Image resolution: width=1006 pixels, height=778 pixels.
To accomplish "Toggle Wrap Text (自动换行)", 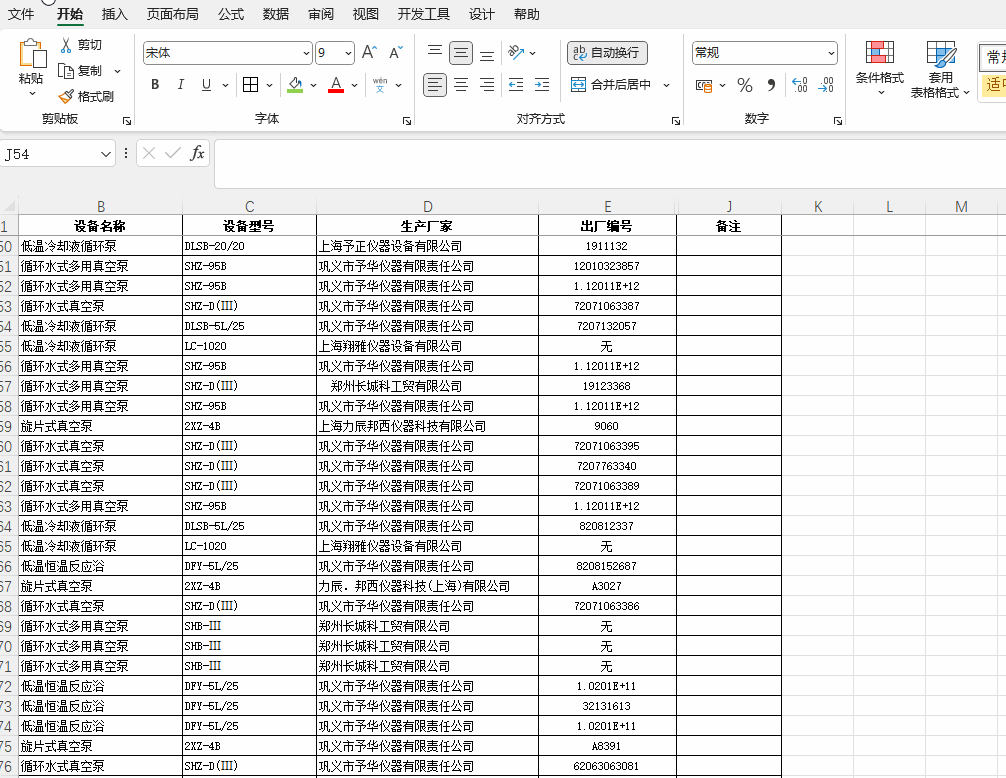I will coord(607,53).
